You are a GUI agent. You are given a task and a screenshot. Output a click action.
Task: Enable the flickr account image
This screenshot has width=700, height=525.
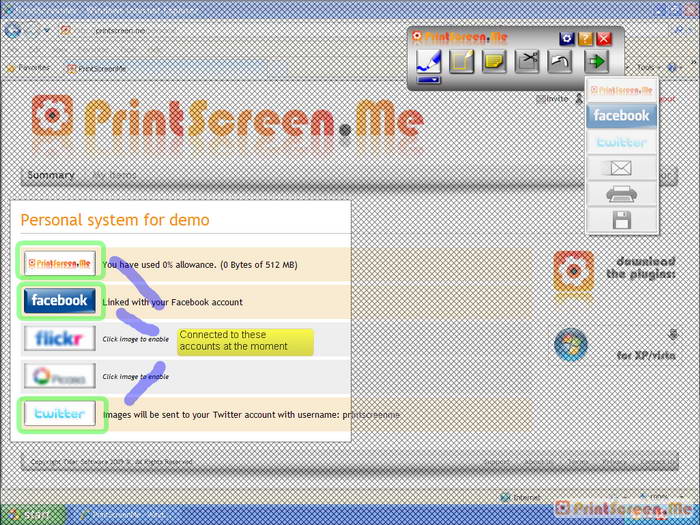[60, 338]
